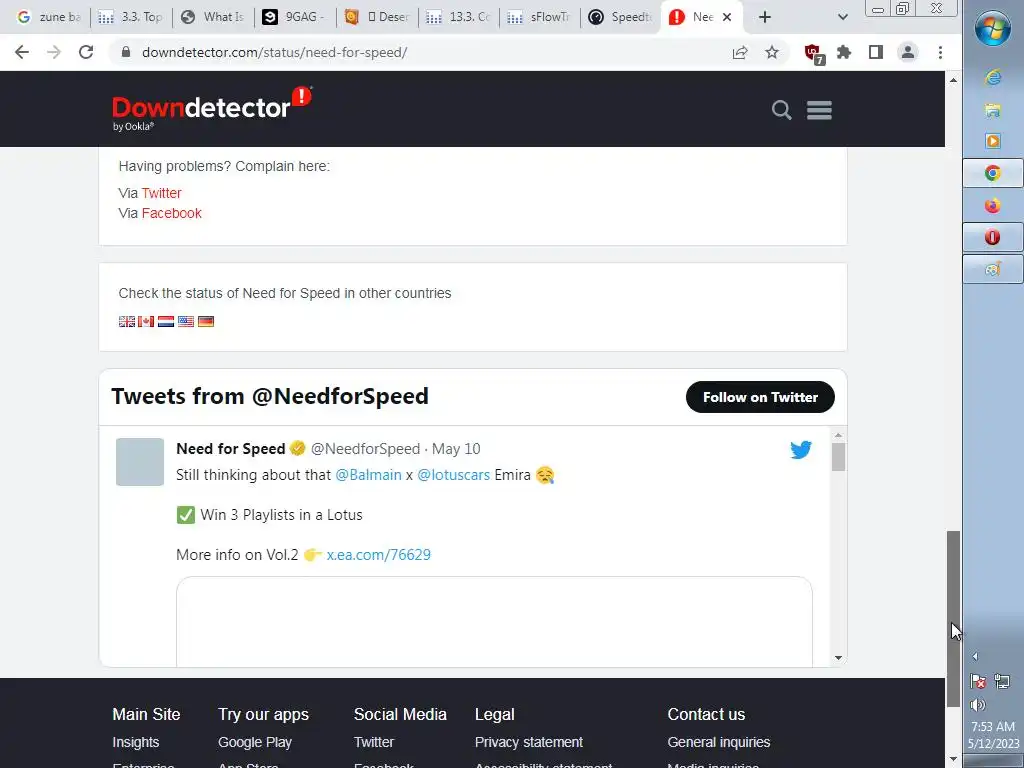Screen dimensions: 1024x768
Task: Close the active Need for Speed tab
Action: point(727,18)
